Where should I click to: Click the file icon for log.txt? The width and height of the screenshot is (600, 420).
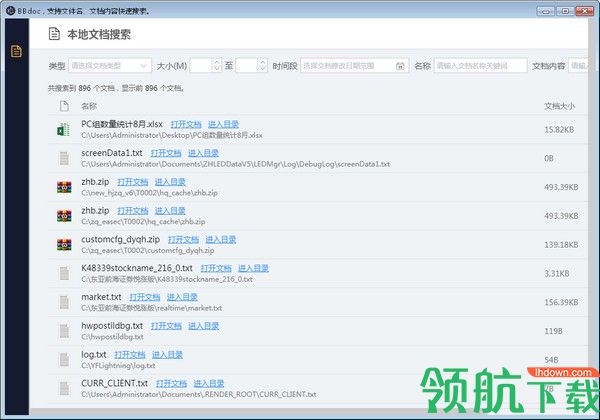tap(64, 360)
